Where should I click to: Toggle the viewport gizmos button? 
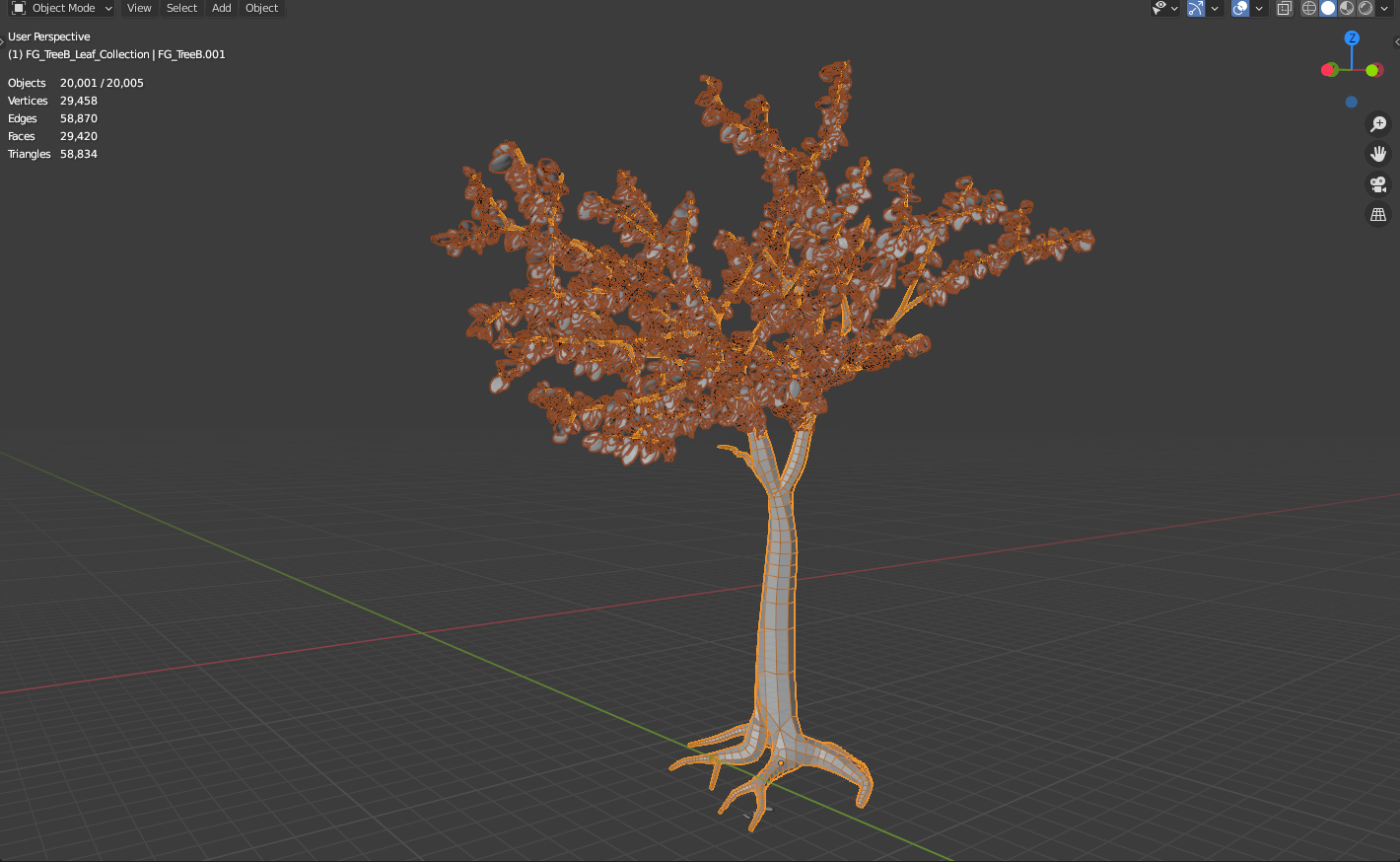pyautogui.click(x=1196, y=8)
